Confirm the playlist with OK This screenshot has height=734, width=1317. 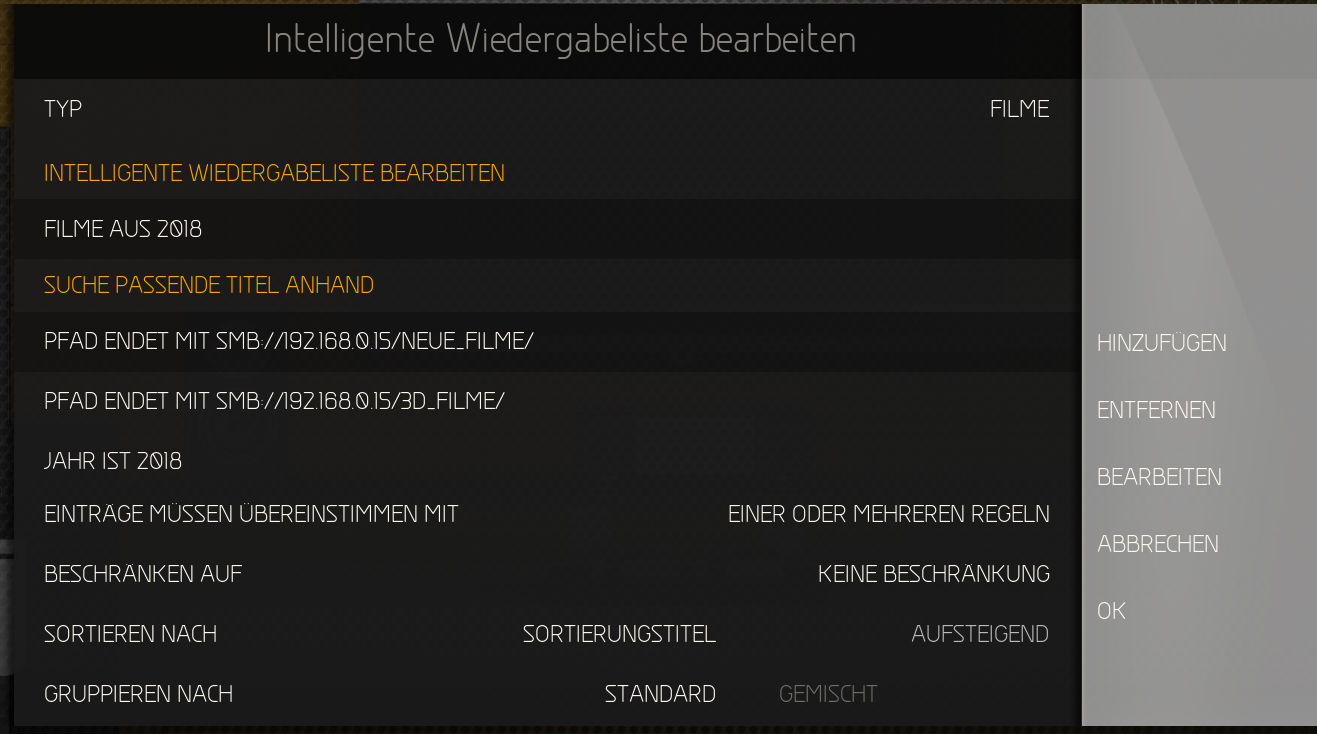tap(1111, 611)
